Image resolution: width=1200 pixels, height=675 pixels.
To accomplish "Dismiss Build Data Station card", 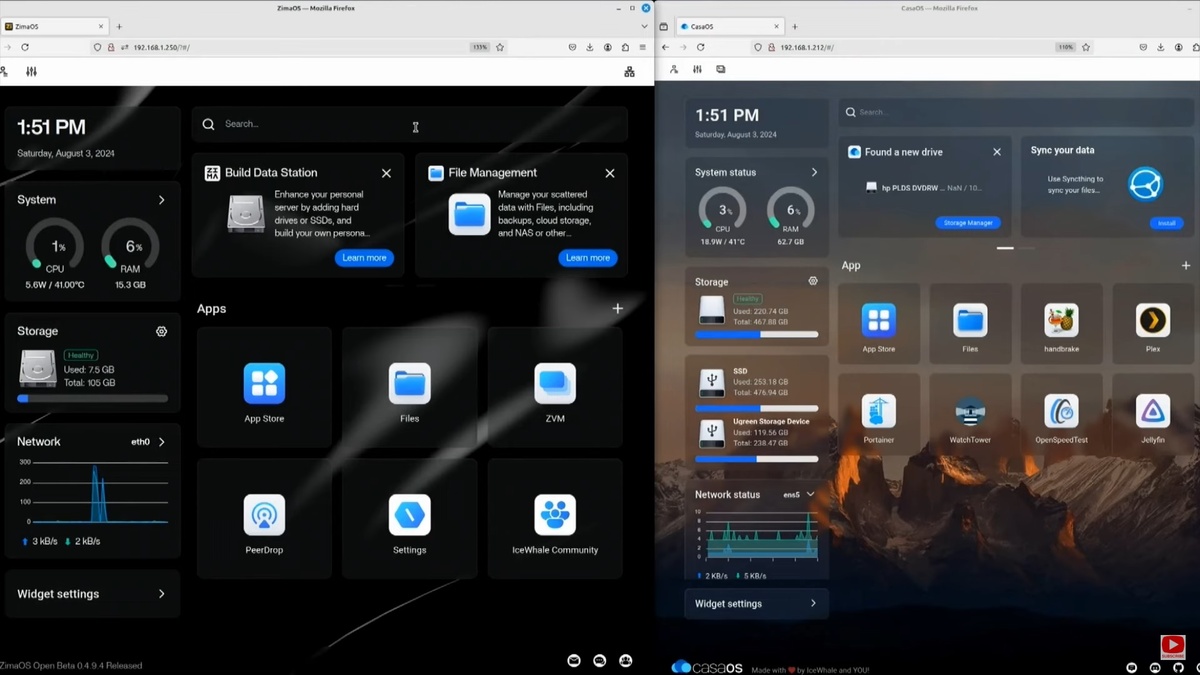I will pos(386,173).
